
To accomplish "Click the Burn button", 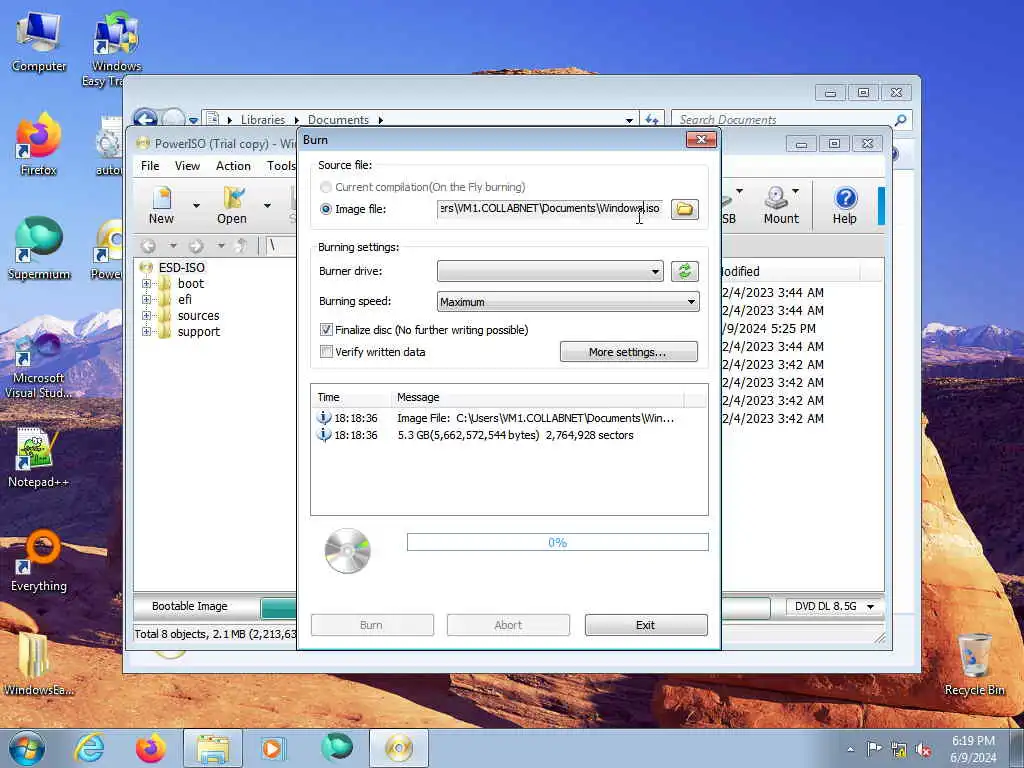I will pyautogui.click(x=372, y=625).
